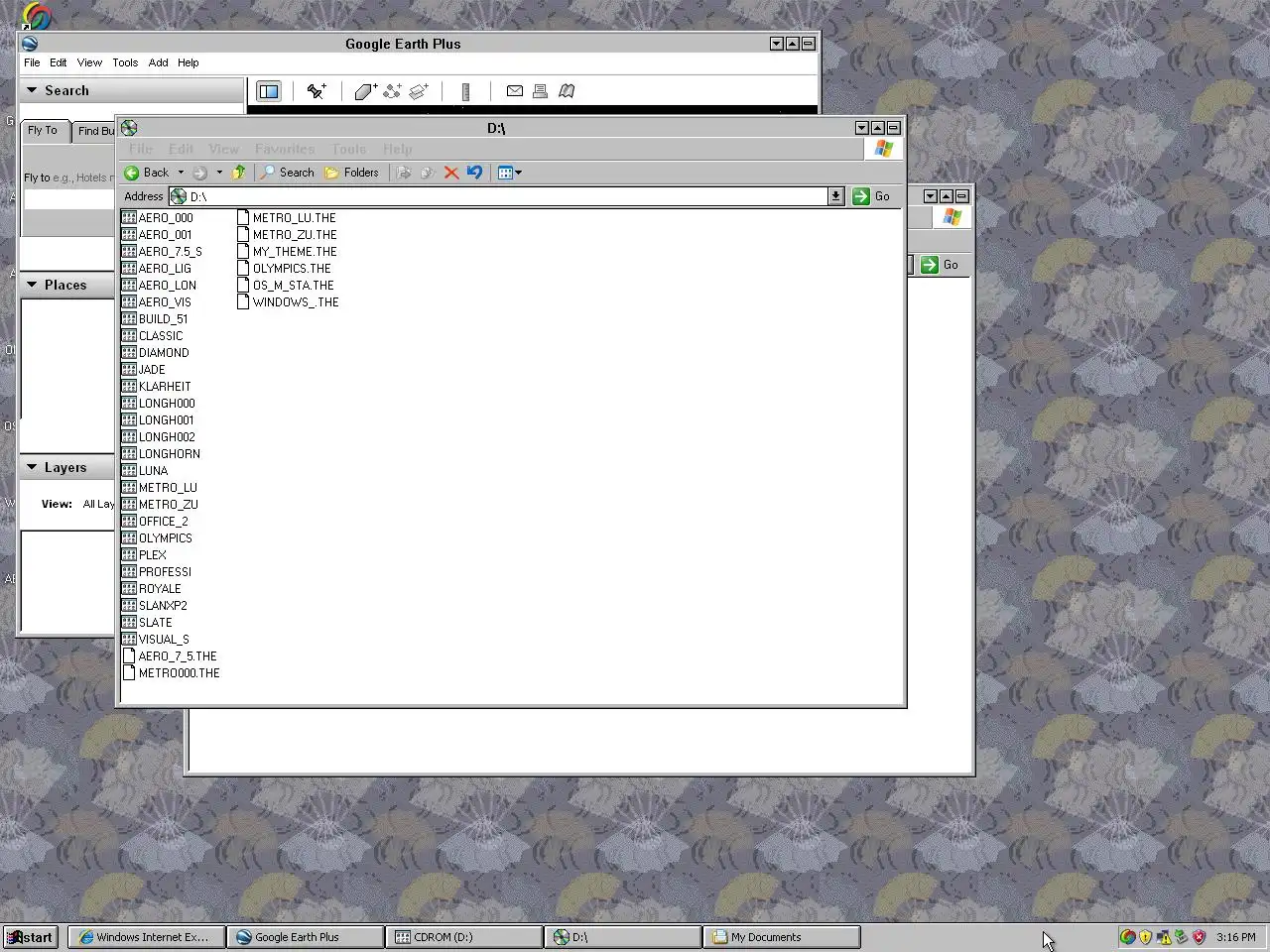Switch to the Fly To tab
The height and width of the screenshot is (952, 1270).
pyautogui.click(x=44, y=130)
